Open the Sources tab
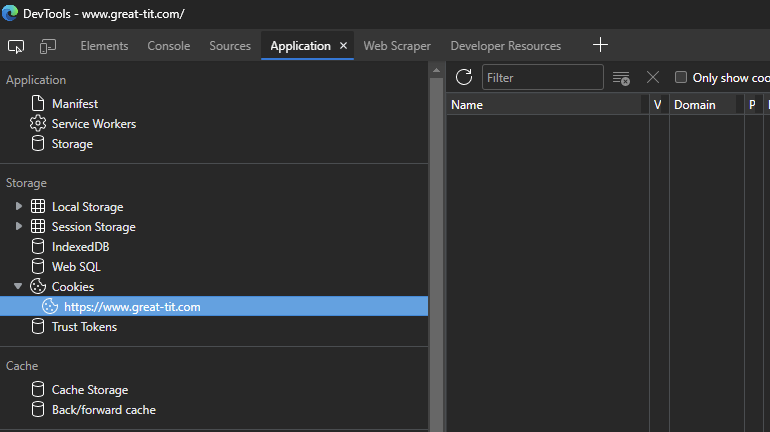The width and height of the screenshot is (770, 432). tap(230, 46)
